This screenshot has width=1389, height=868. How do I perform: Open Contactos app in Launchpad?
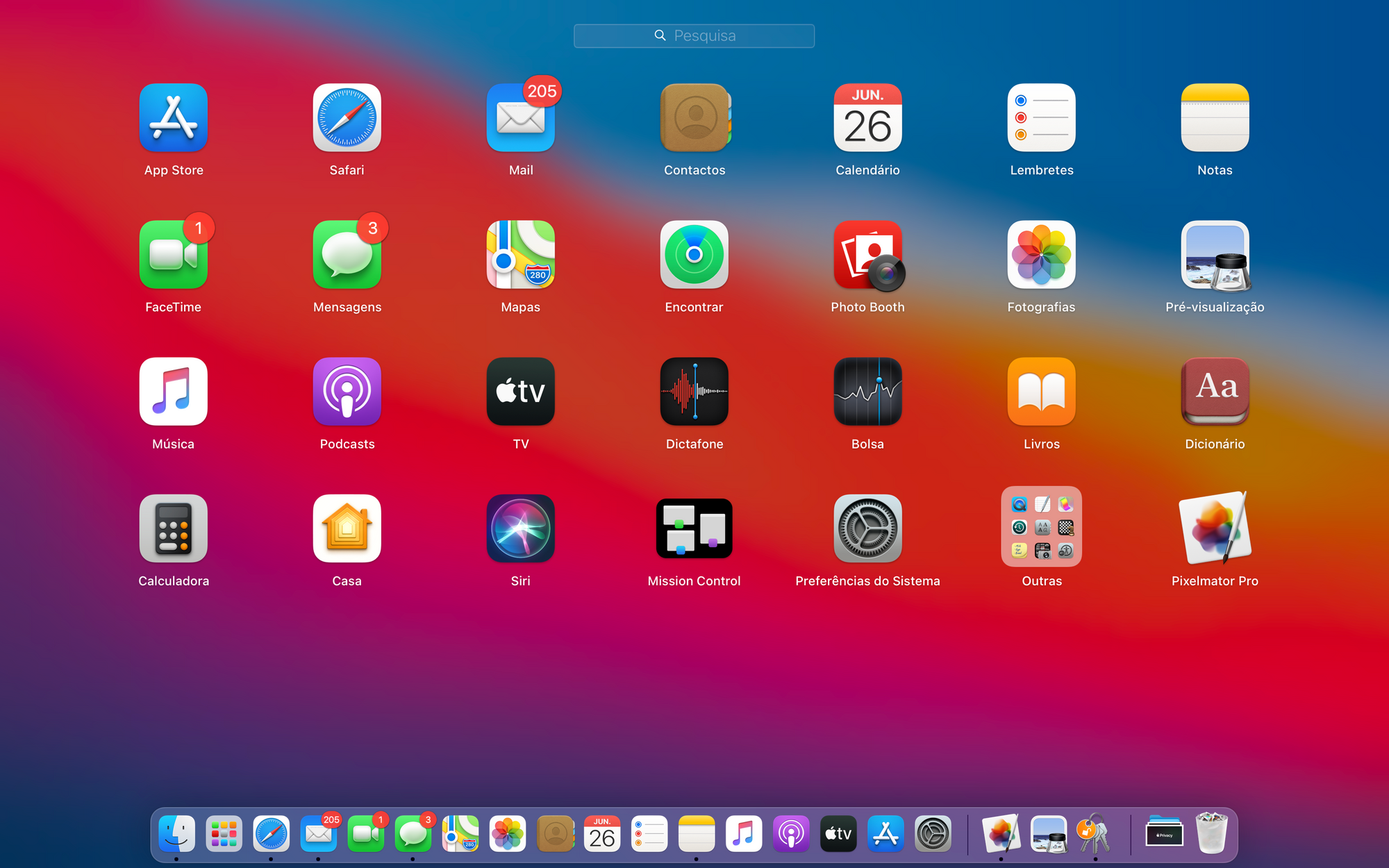coord(694,118)
